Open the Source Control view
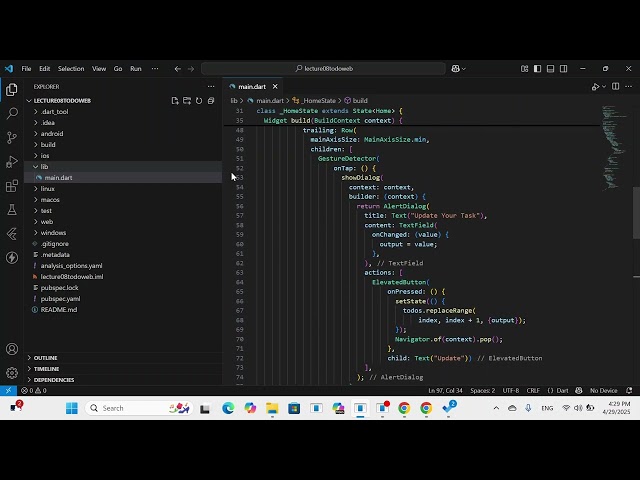This screenshot has height=480, width=640. coord(12,138)
